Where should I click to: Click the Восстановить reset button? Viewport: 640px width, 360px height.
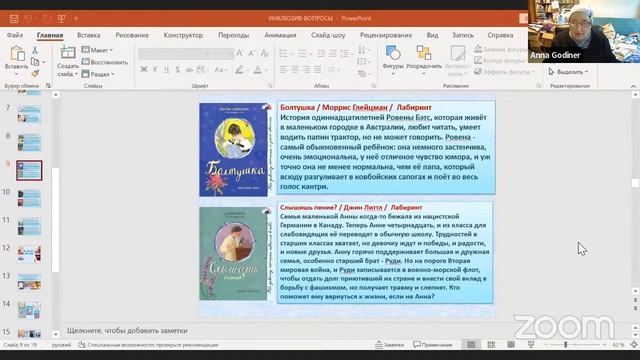pyautogui.click(x=104, y=62)
